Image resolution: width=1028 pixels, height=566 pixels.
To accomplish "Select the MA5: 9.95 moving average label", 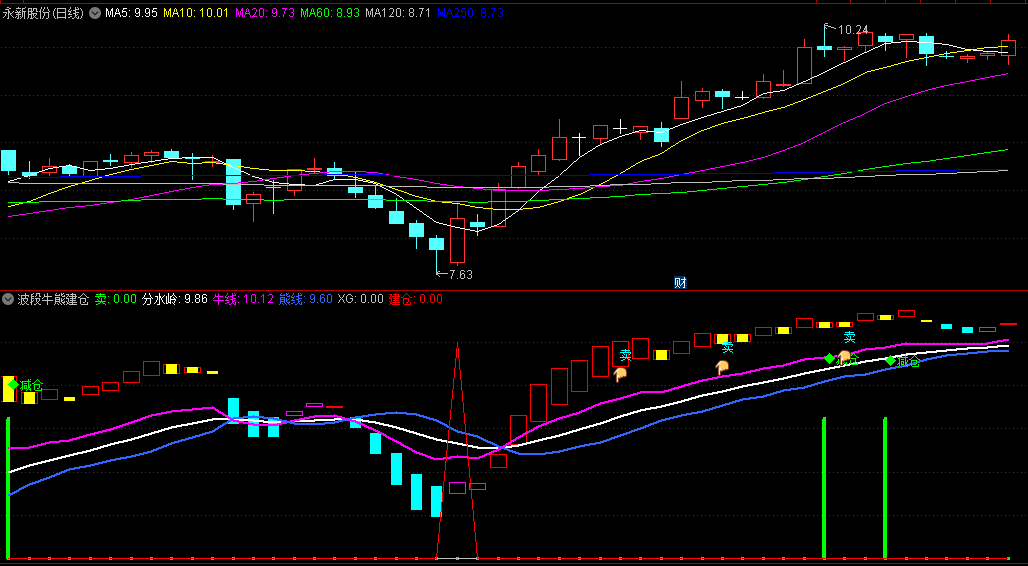I will [x=131, y=12].
